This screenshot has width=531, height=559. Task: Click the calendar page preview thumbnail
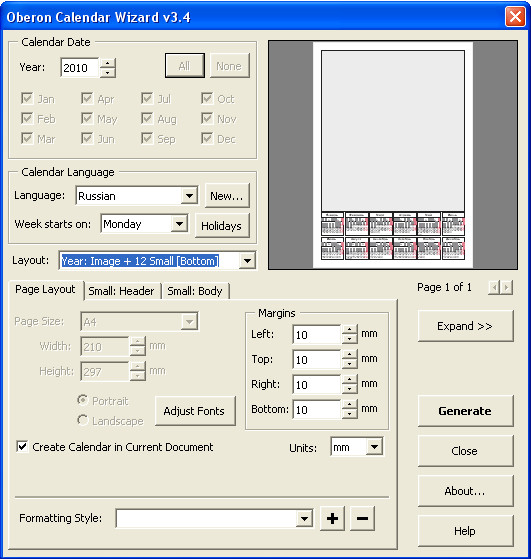(x=393, y=155)
